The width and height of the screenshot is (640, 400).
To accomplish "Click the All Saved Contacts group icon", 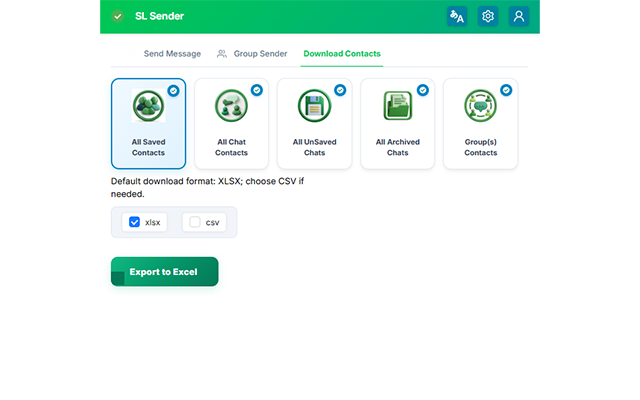I will tap(149, 106).
